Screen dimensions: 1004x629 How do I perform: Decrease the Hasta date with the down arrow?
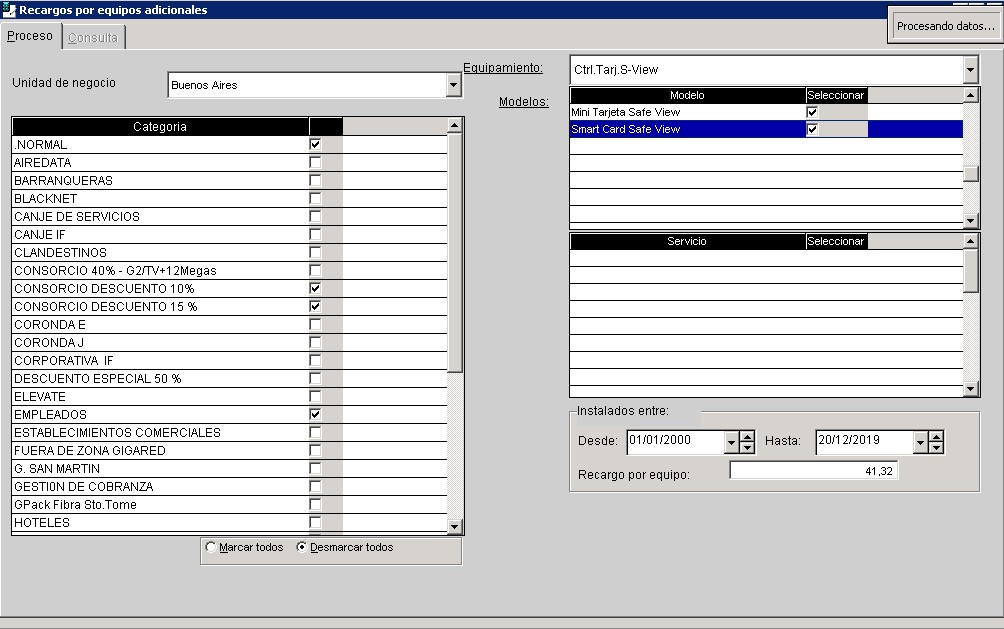936,447
